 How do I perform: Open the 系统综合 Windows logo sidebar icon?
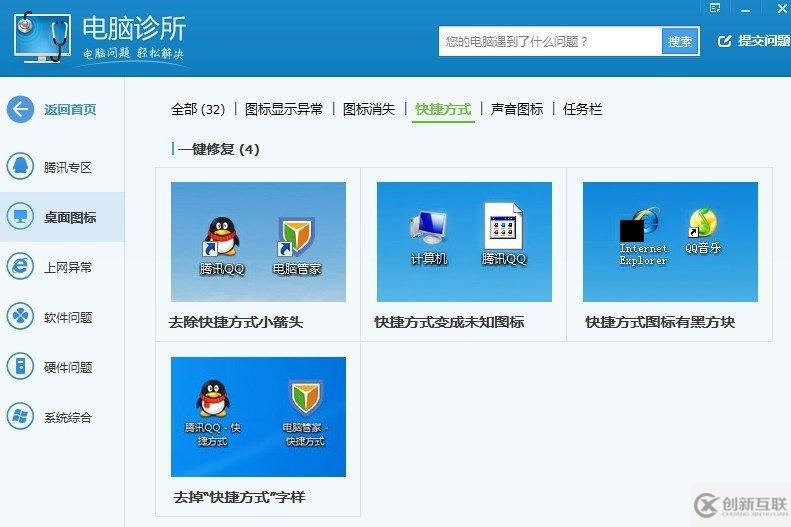pos(20,416)
